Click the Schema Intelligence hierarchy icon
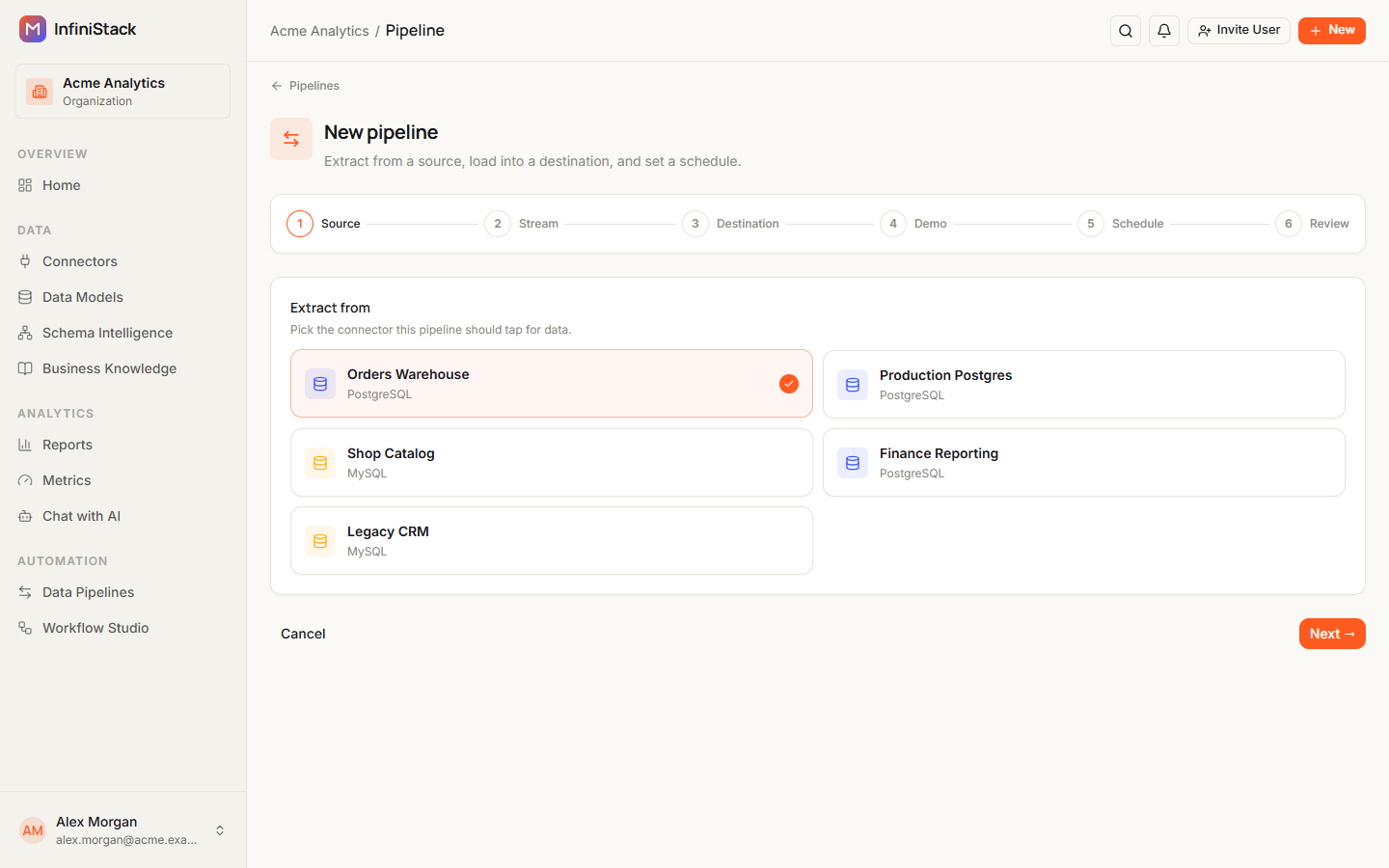Image resolution: width=1389 pixels, height=868 pixels. click(25, 333)
